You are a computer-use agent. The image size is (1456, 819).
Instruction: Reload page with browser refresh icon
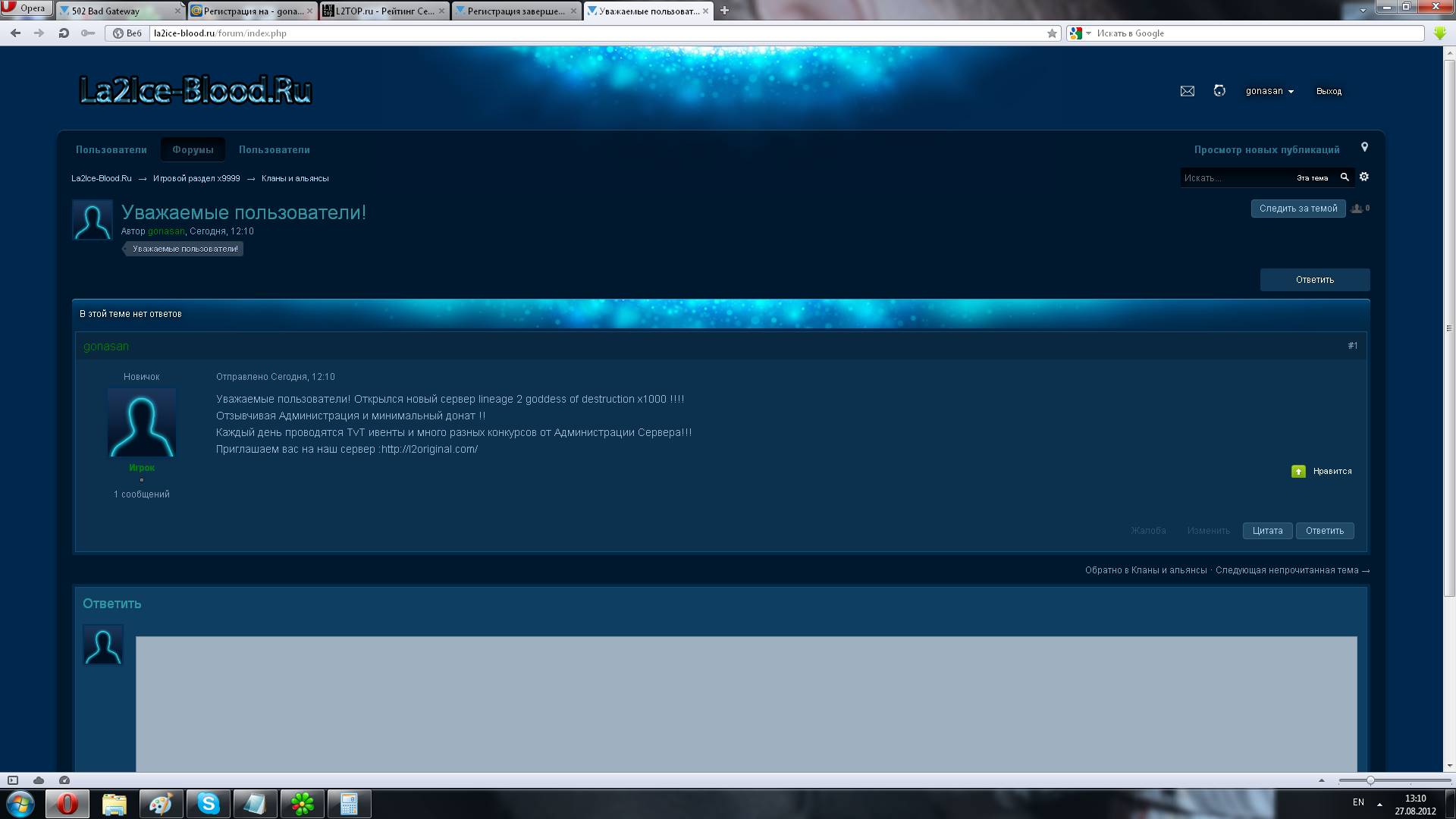[64, 33]
